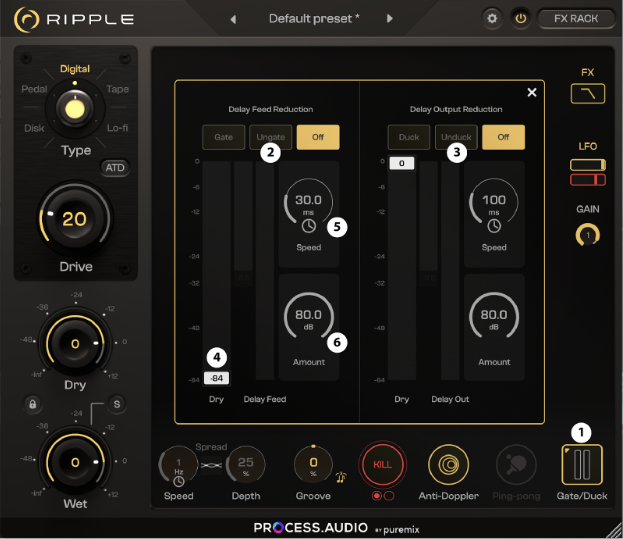This screenshot has width=623, height=539.
Task: Click the feed 80.0 dB Amount knob
Action: 309,316
